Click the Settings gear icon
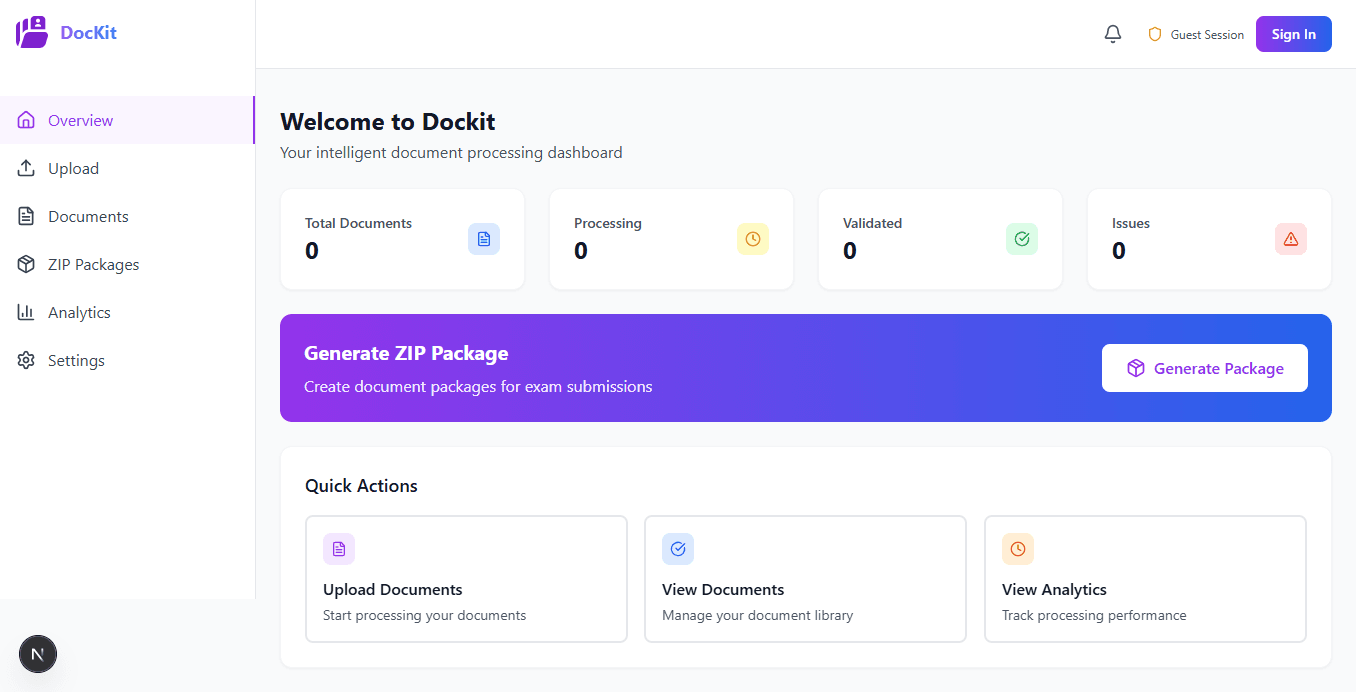 pyautogui.click(x=27, y=359)
